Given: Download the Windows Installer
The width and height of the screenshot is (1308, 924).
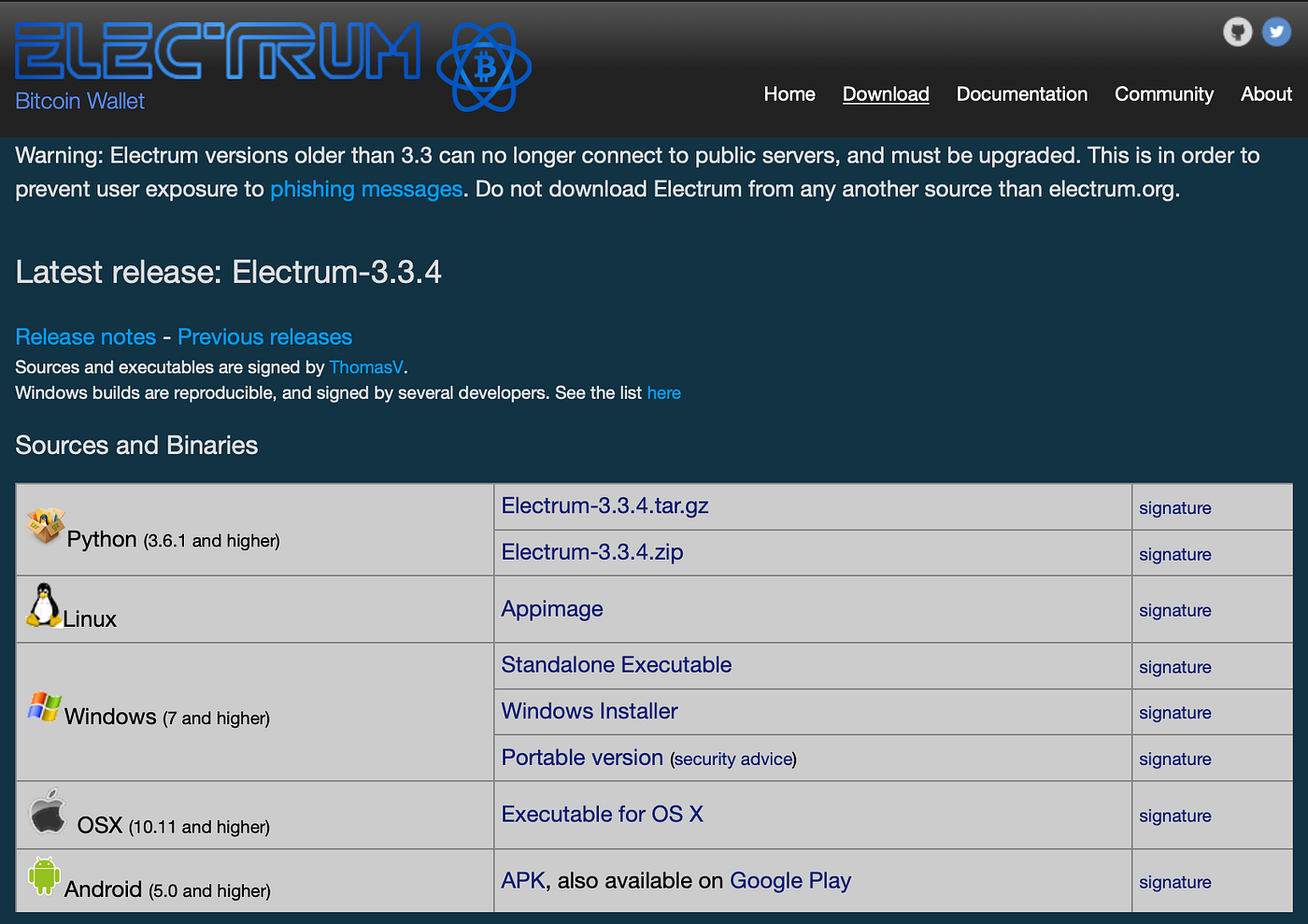Looking at the screenshot, I should 590,712.
